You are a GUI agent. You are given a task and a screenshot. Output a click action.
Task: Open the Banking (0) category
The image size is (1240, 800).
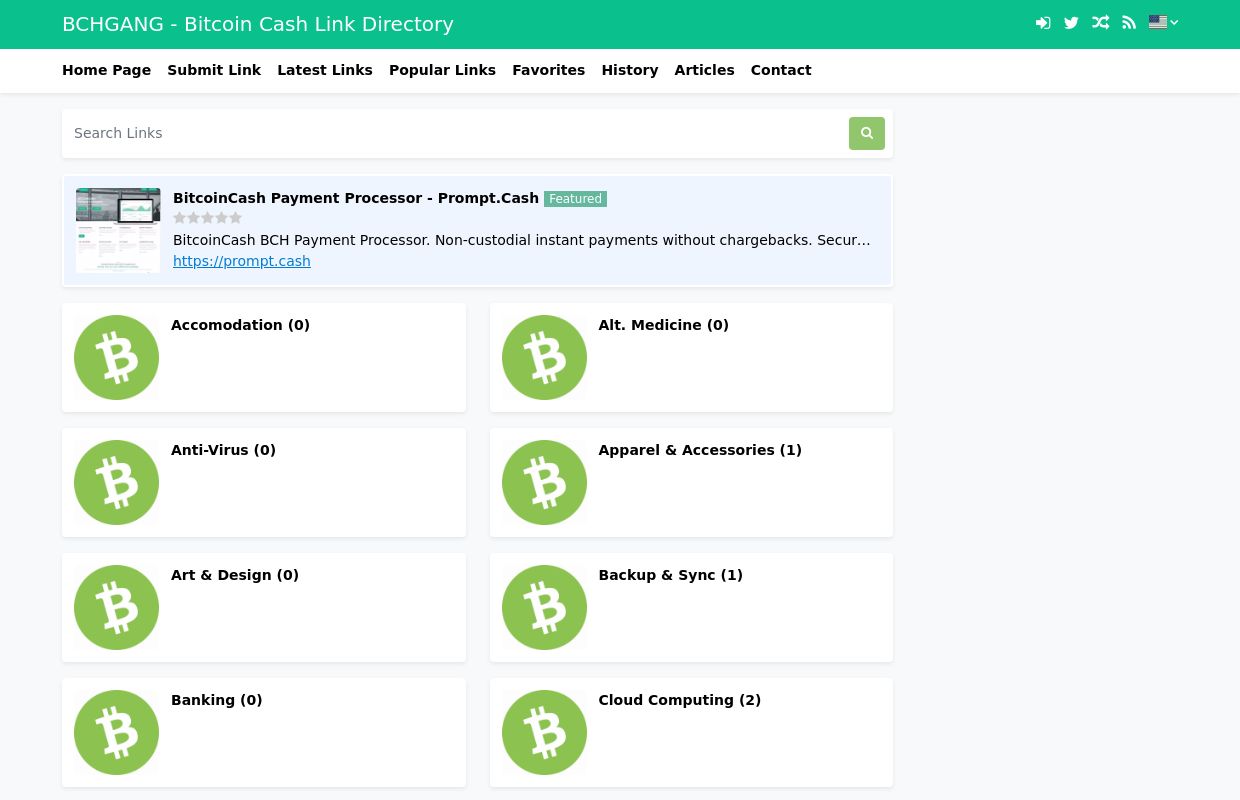[x=217, y=700]
